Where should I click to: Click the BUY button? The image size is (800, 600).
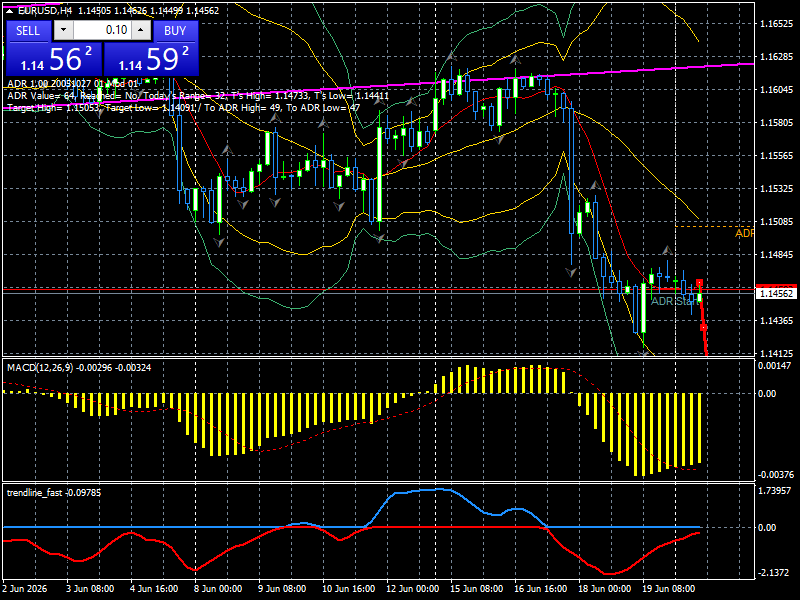coord(175,31)
